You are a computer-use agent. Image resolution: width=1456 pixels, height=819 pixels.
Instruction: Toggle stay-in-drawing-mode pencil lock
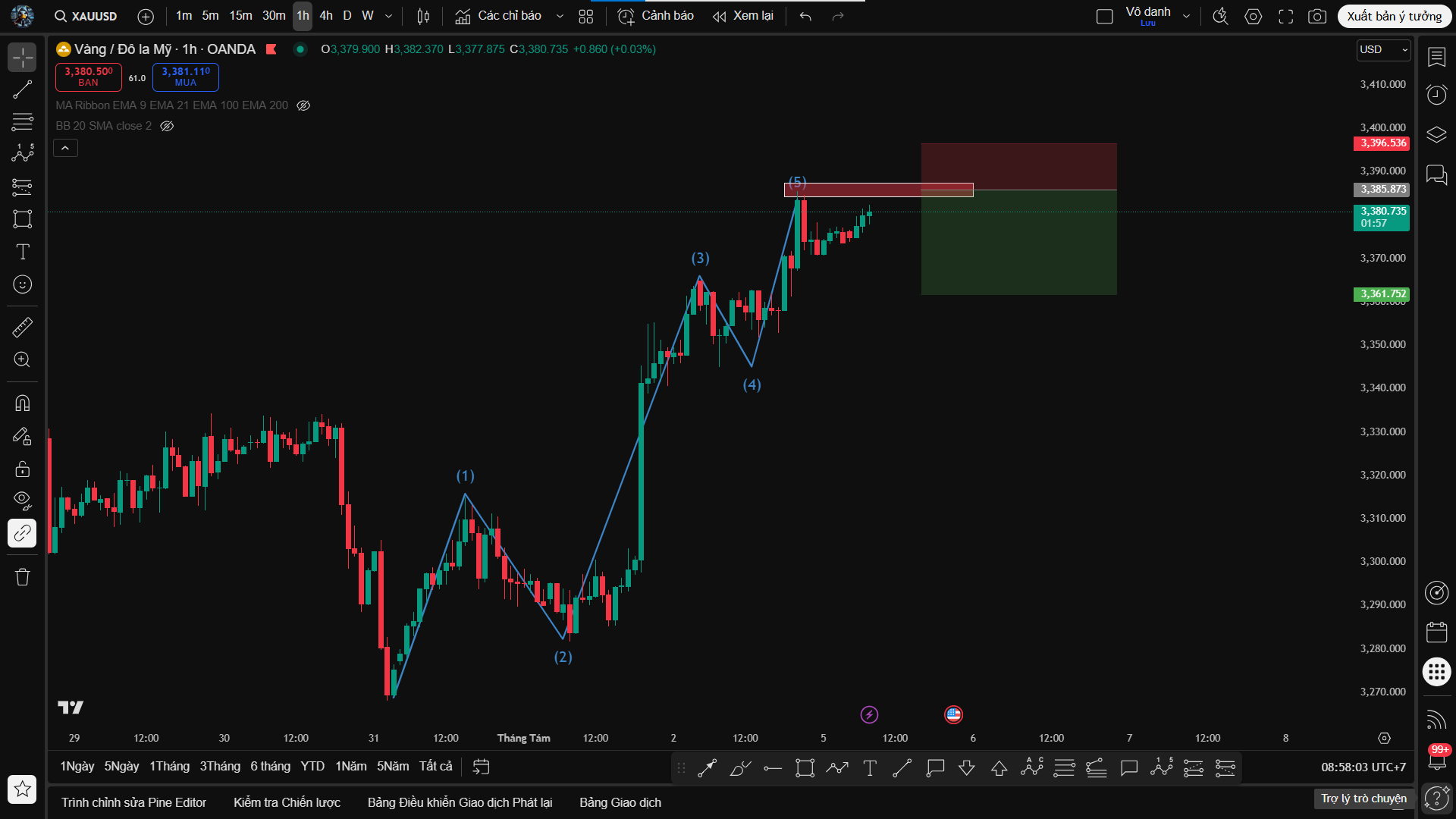[x=22, y=436]
